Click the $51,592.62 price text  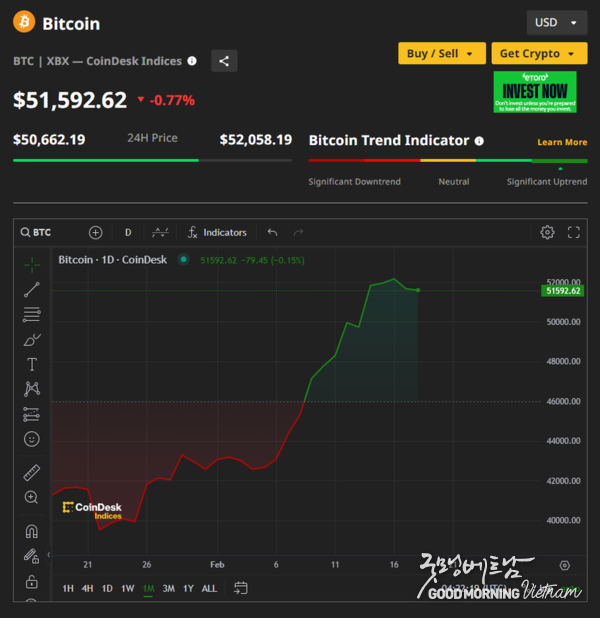coord(70,100)
